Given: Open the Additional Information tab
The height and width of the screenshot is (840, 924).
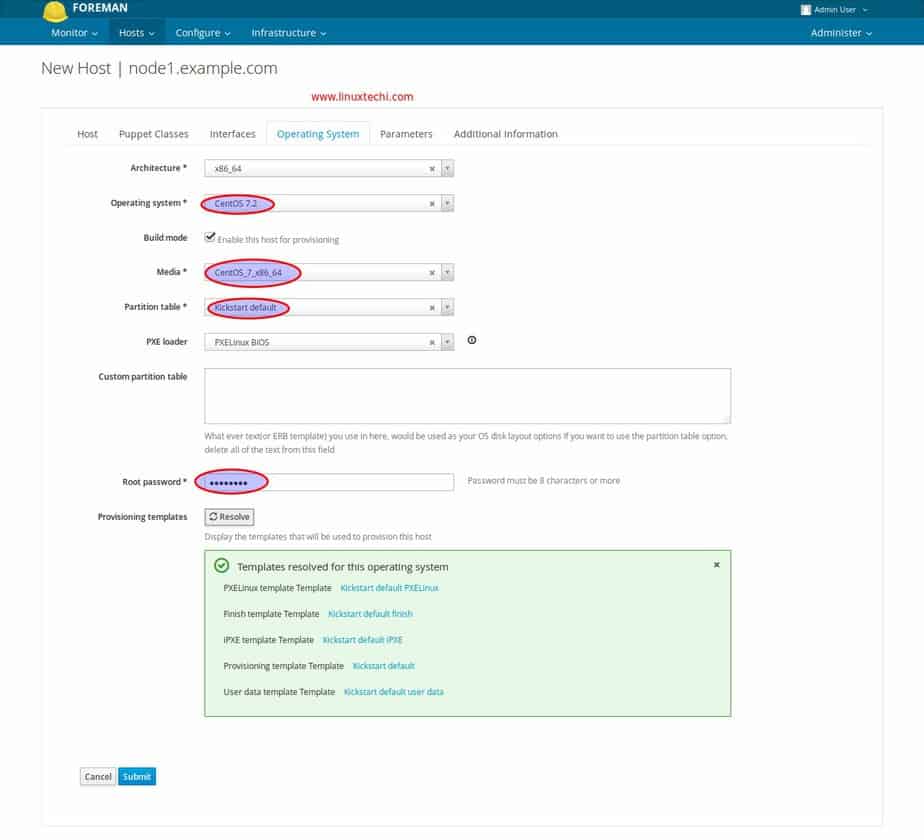Looking at the screenshot, I should coord(506,134).
